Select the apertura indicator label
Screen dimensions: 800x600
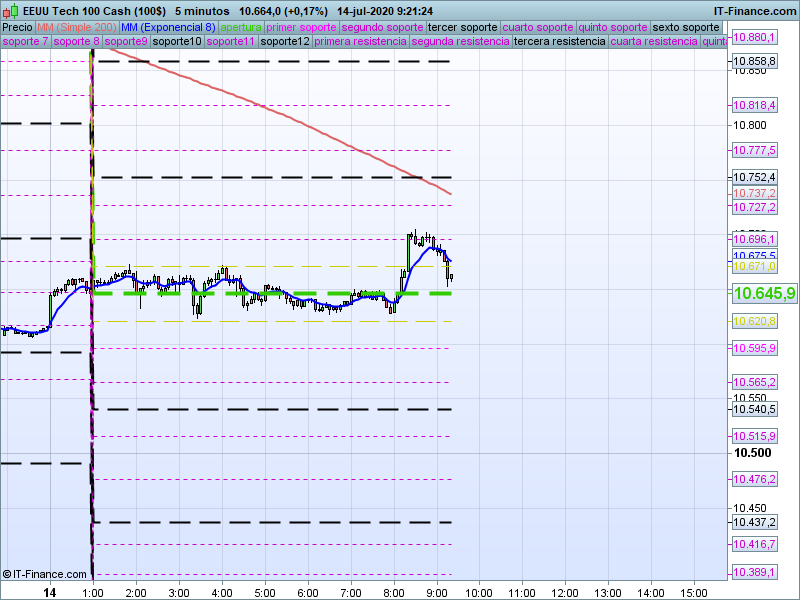[x=242, y=27]
